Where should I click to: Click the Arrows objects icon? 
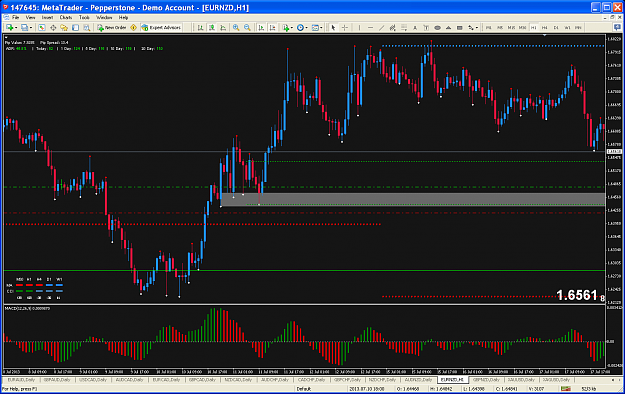471,28
